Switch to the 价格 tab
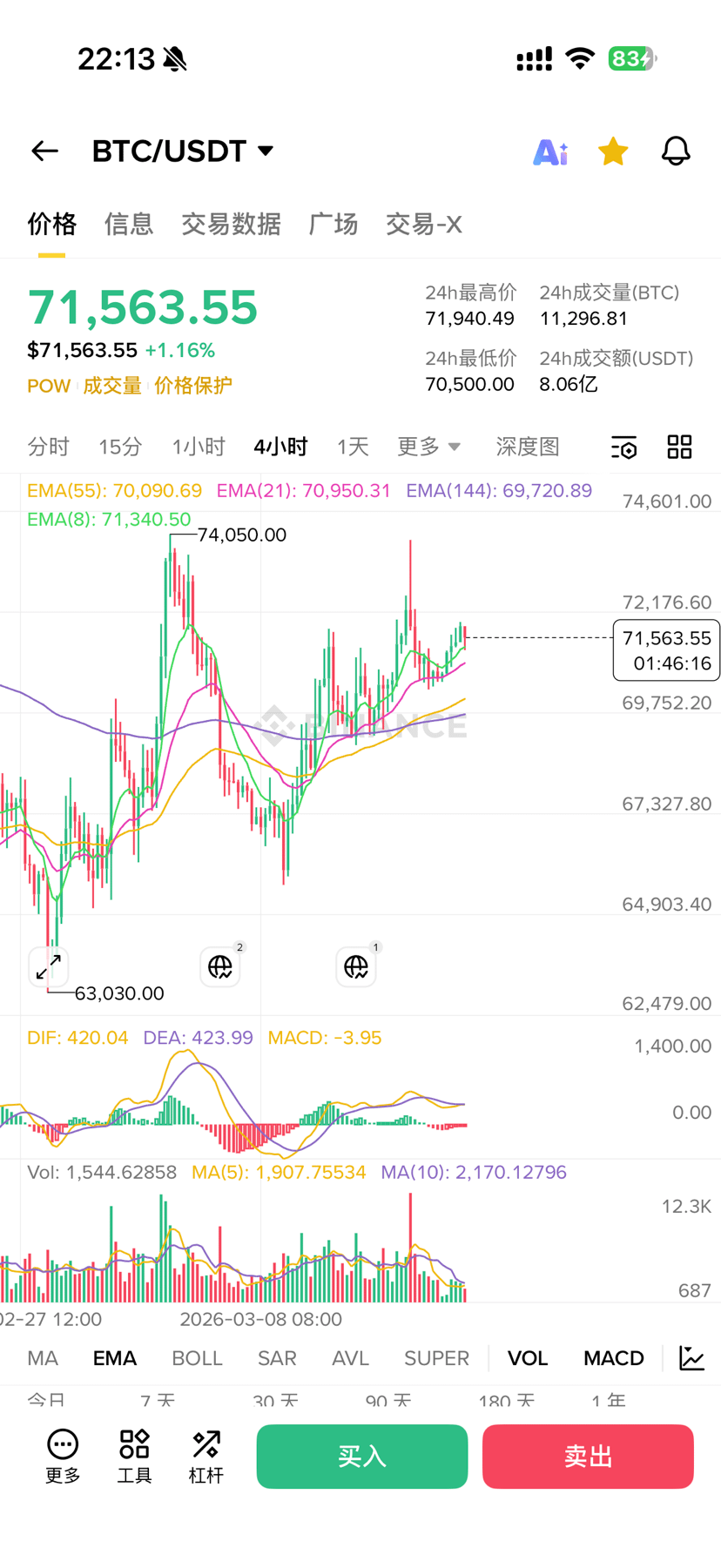The width and height of the screenshot is (721, 1568). coord(52,224)
